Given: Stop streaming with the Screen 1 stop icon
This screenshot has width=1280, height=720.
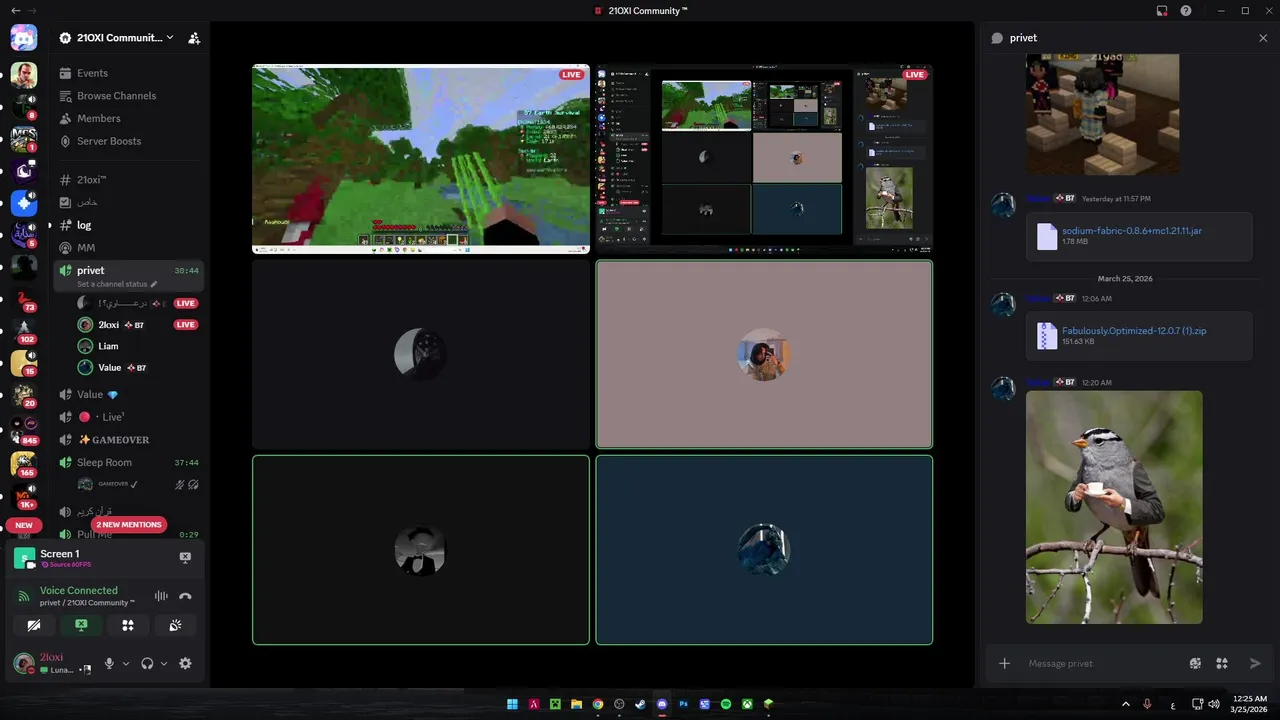Looking at the screenshot, I should tap(185, 558).
